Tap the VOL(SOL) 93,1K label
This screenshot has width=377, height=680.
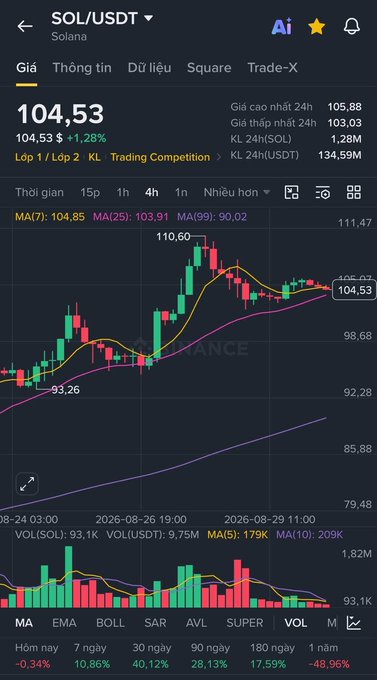57,535
